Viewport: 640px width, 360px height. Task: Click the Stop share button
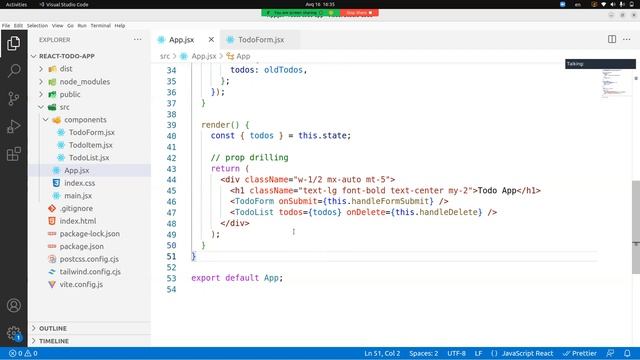(x=359, y=13)
